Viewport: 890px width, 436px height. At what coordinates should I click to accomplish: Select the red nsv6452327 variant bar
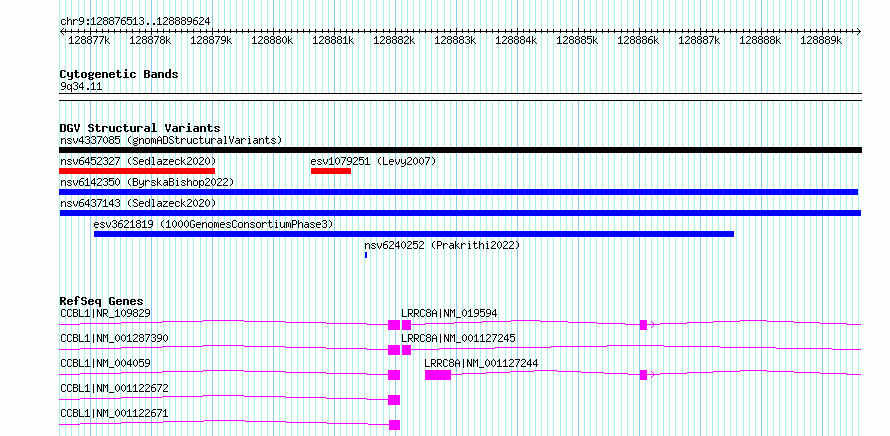pos(137,171)
